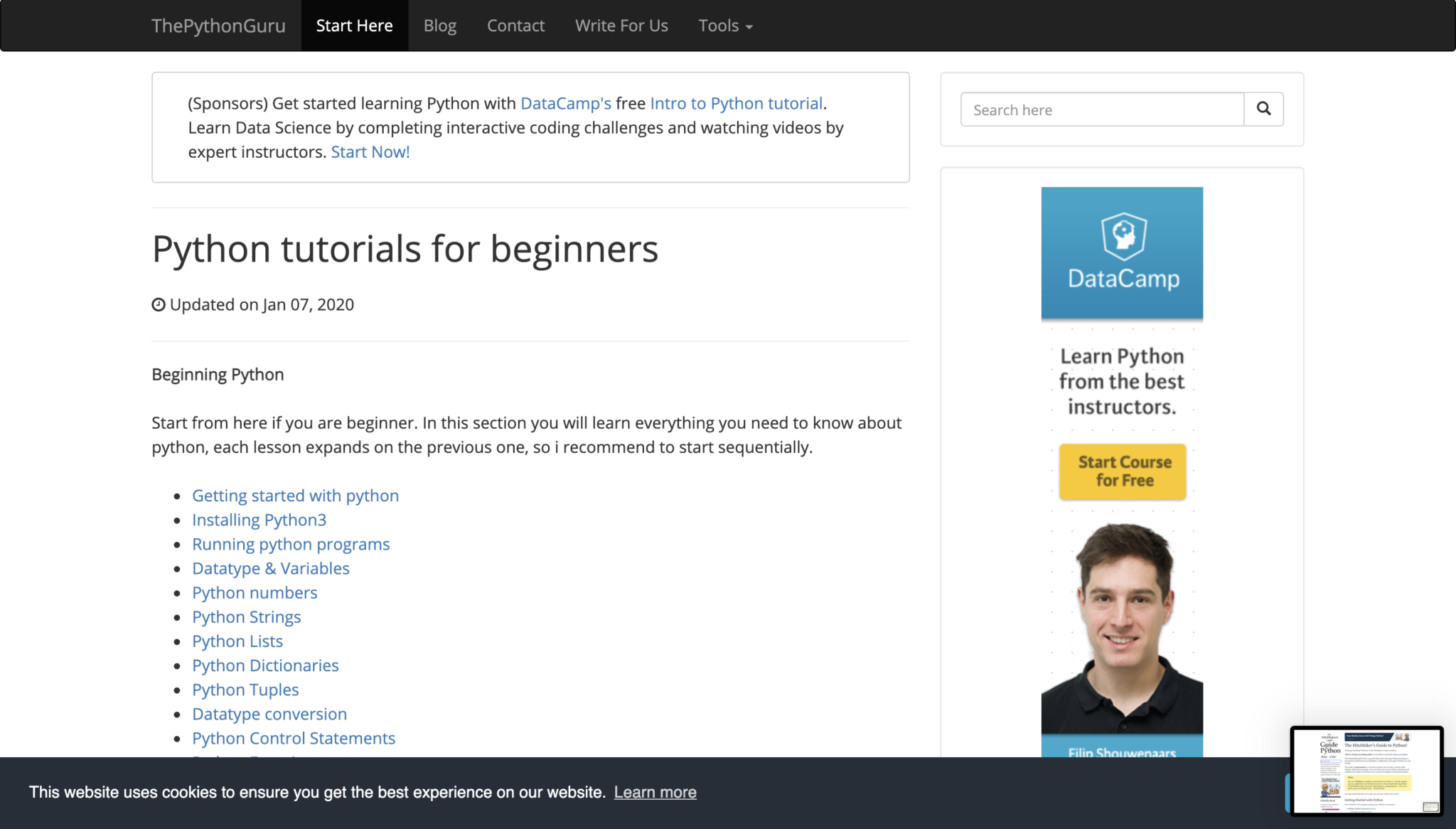Open the Start Here tab

354,26
